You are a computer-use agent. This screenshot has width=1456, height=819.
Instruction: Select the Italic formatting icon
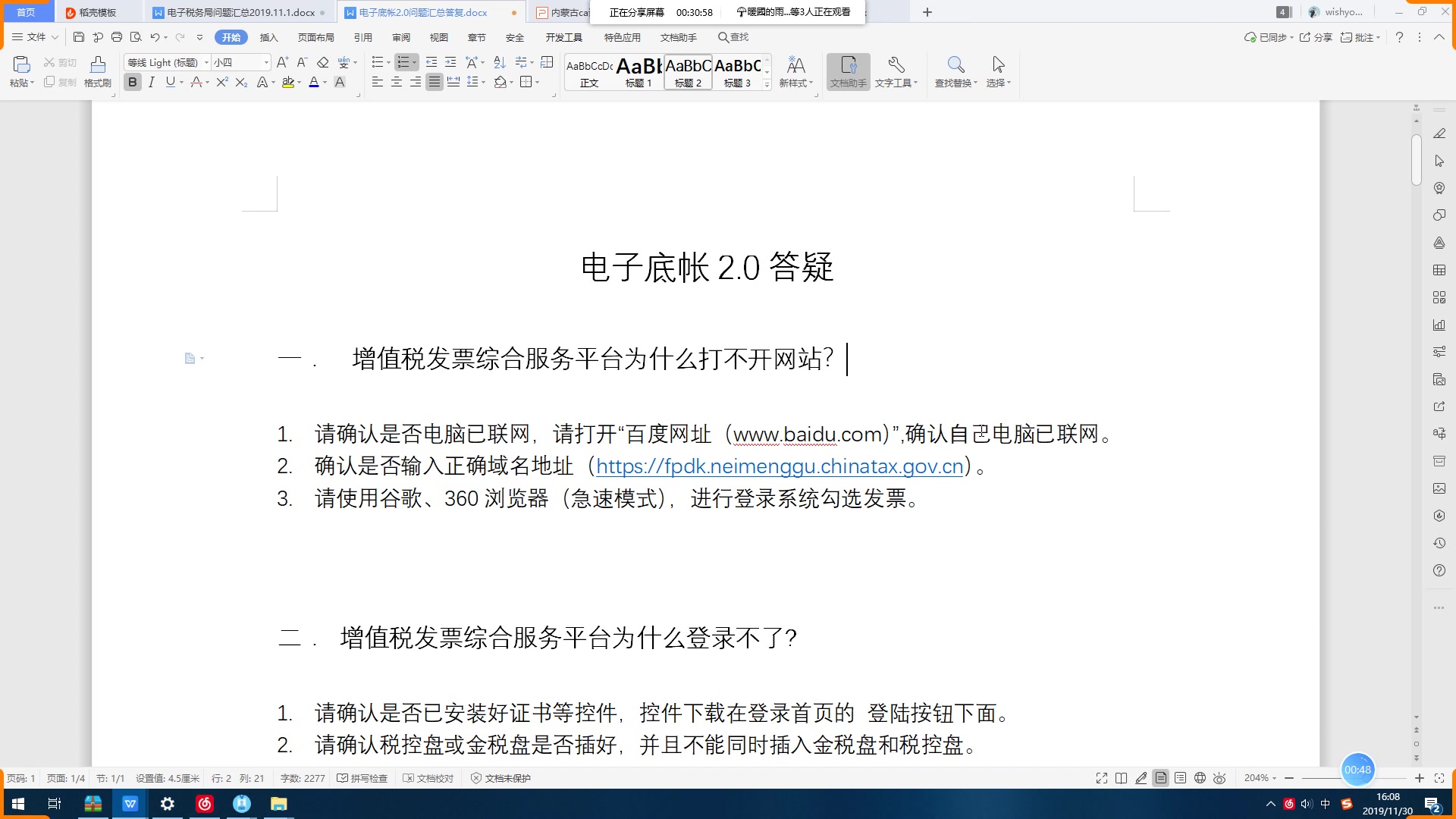[152, 82]
